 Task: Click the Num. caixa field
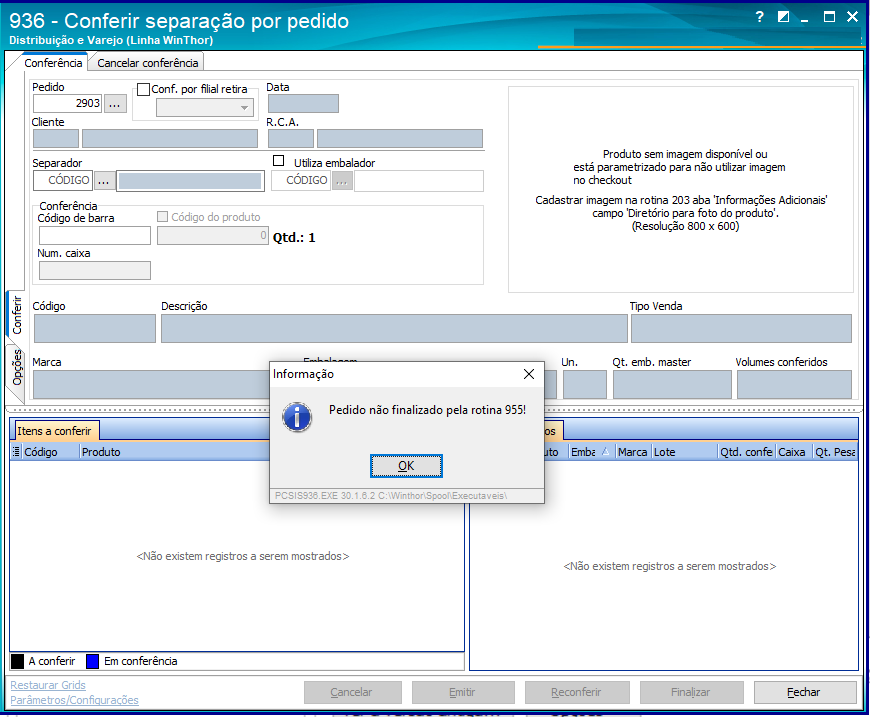point(95,270)
